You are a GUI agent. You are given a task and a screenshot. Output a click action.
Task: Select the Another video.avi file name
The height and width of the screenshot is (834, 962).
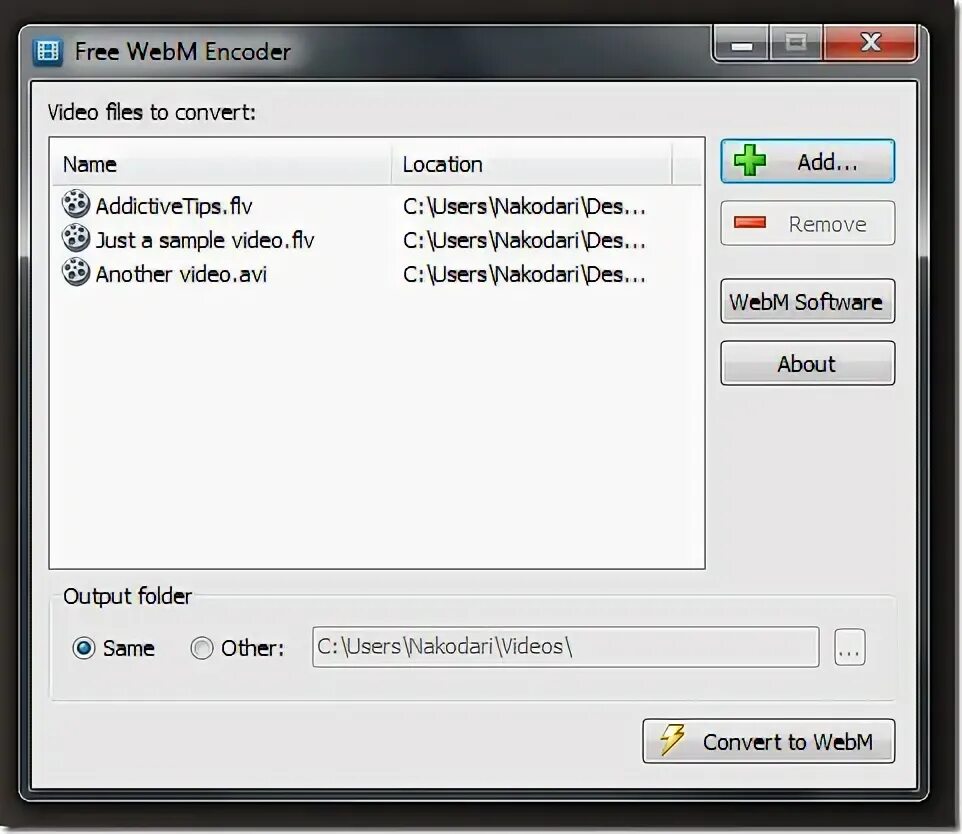click(x=181, y=274)
